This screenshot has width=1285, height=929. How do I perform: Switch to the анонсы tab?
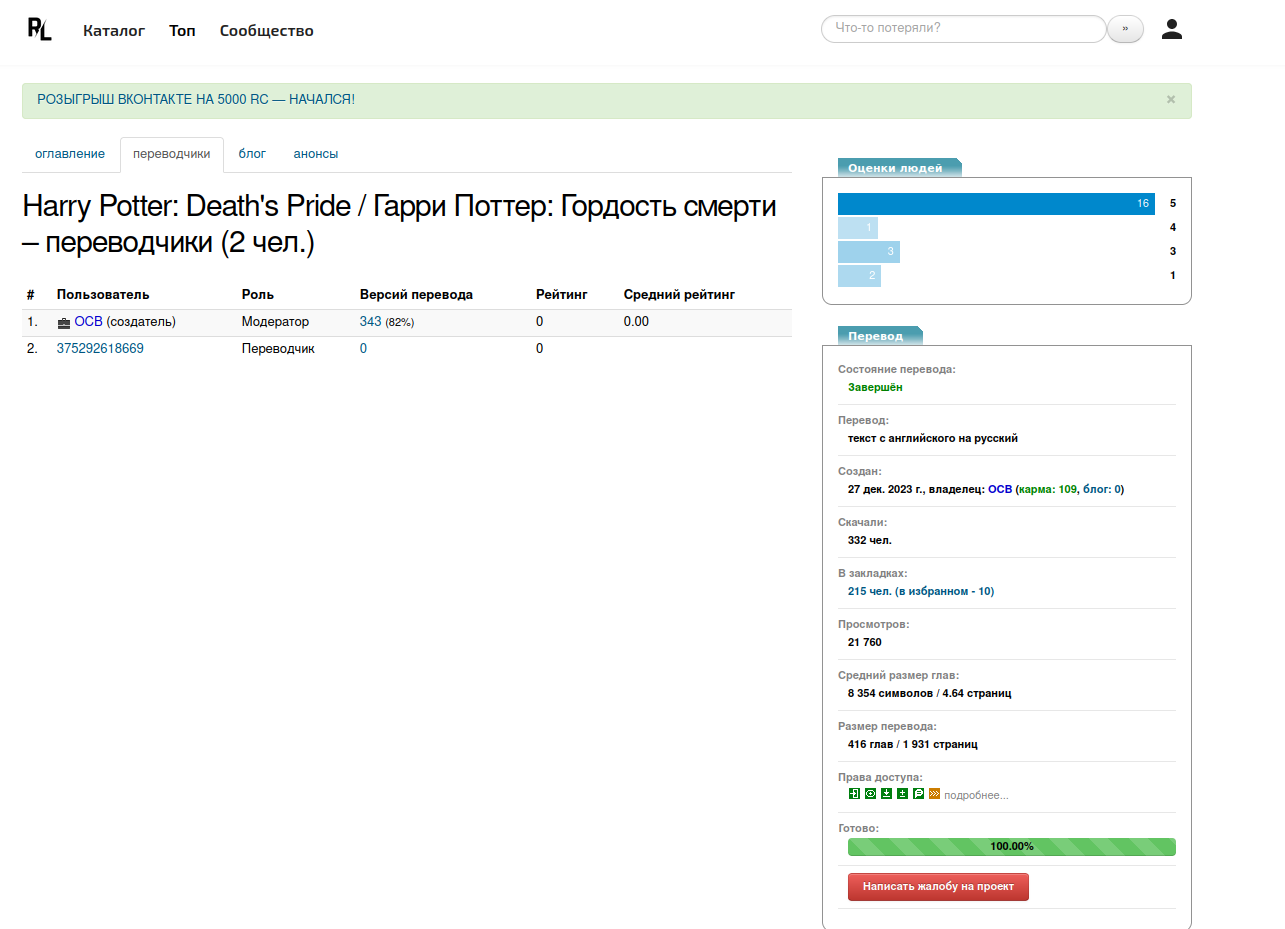pyautogui.click(x=315, y=154)
